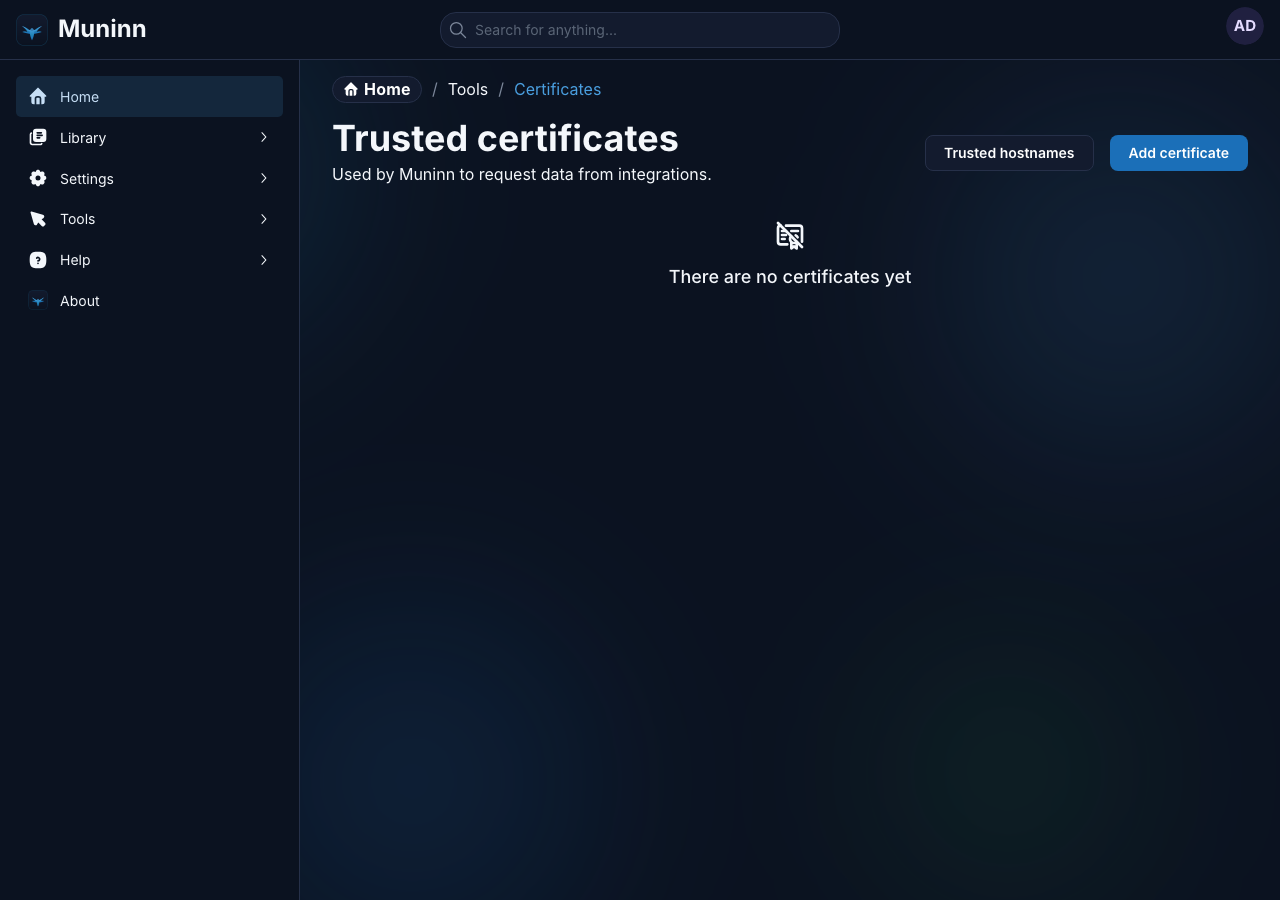
Task: Click the Used by Muninn description text
Action: click(522, 174)
